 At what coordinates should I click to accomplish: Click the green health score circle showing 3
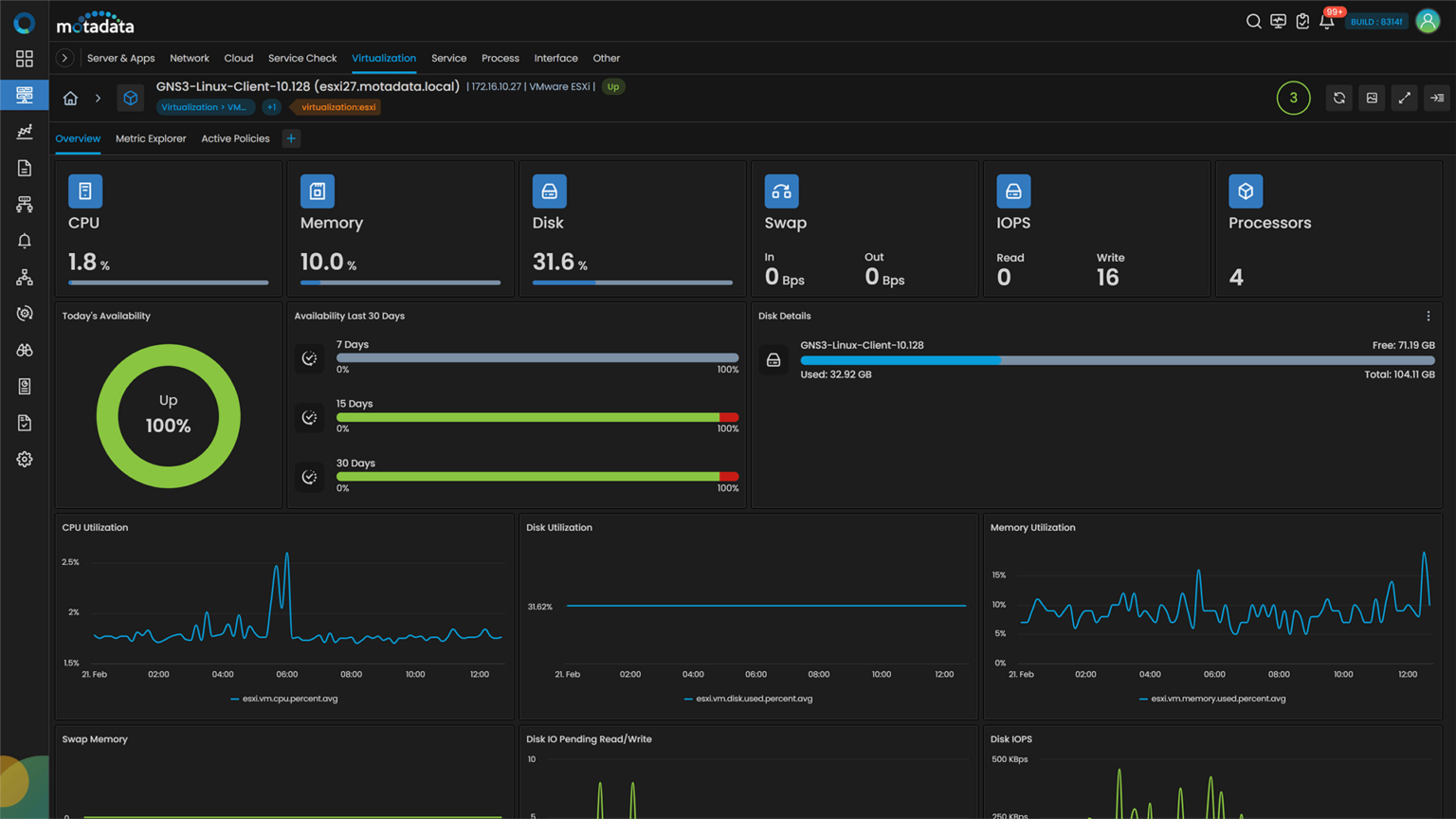(1293, 98)
